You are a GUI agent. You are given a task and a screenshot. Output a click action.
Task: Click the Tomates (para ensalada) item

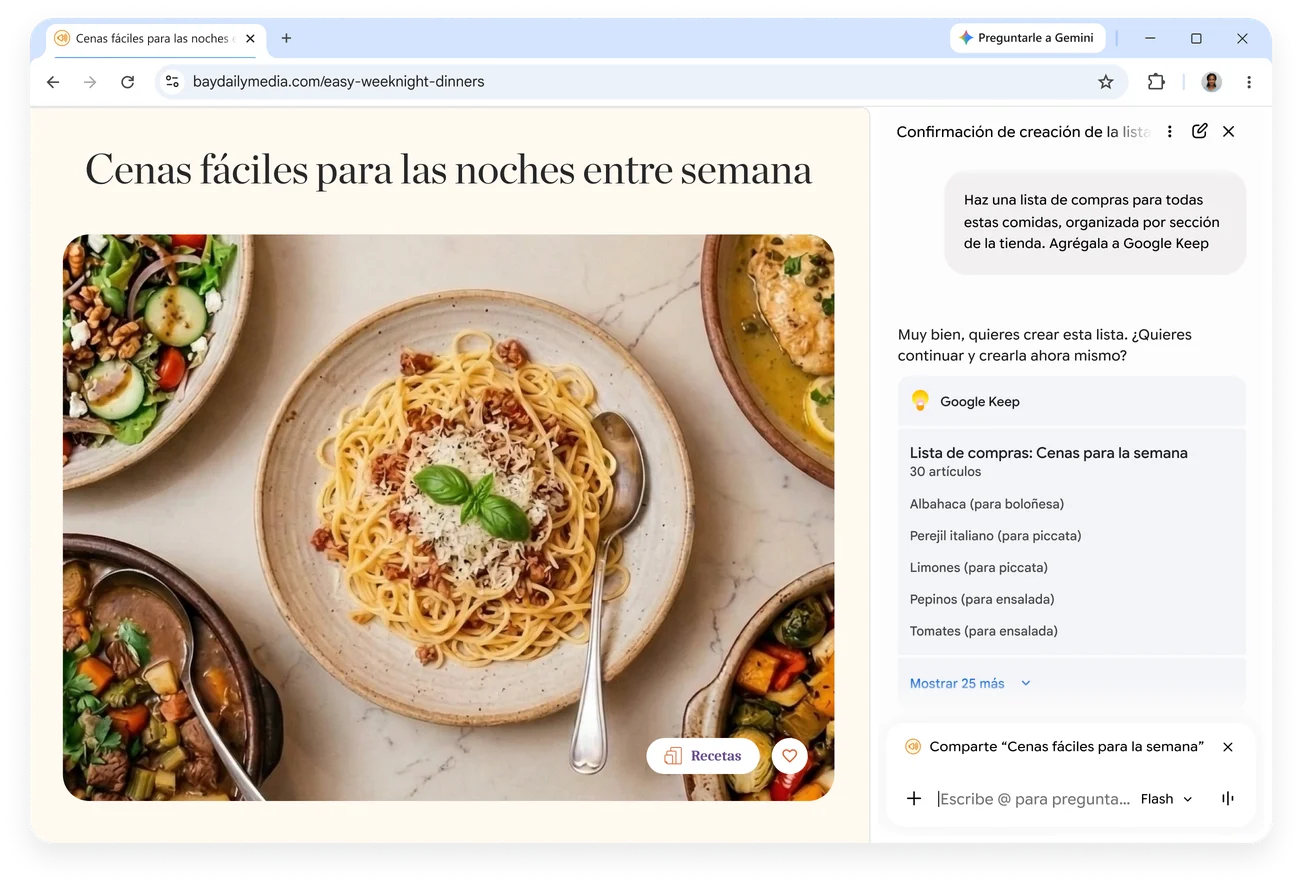click(984, 631)
